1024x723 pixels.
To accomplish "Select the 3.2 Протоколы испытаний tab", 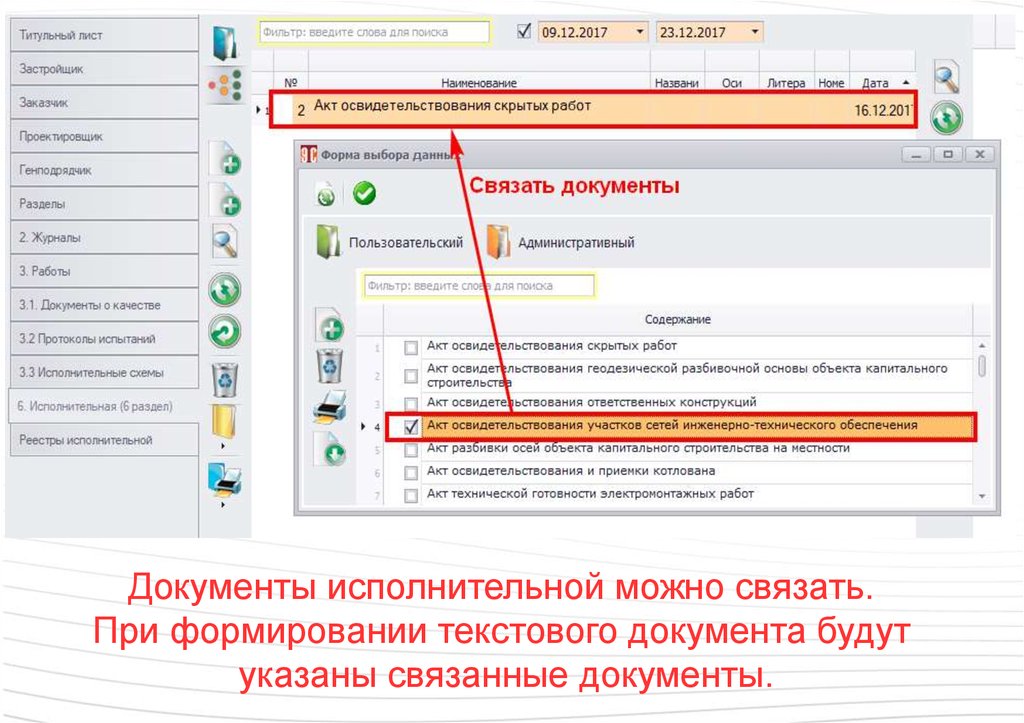I will (x=104, y=339).
